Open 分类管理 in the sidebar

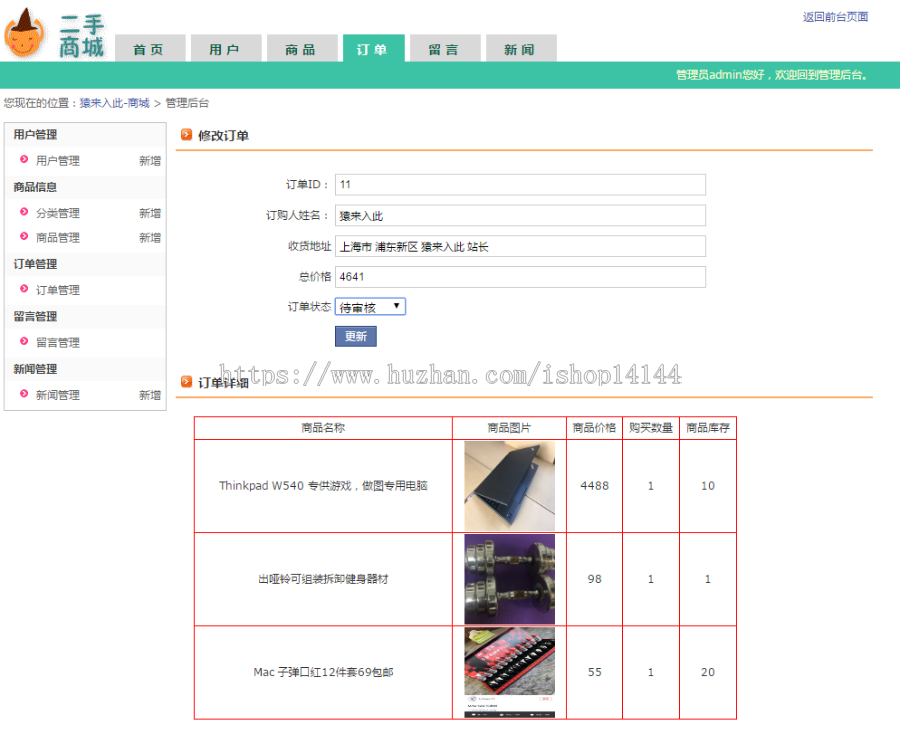click(57, 213)
